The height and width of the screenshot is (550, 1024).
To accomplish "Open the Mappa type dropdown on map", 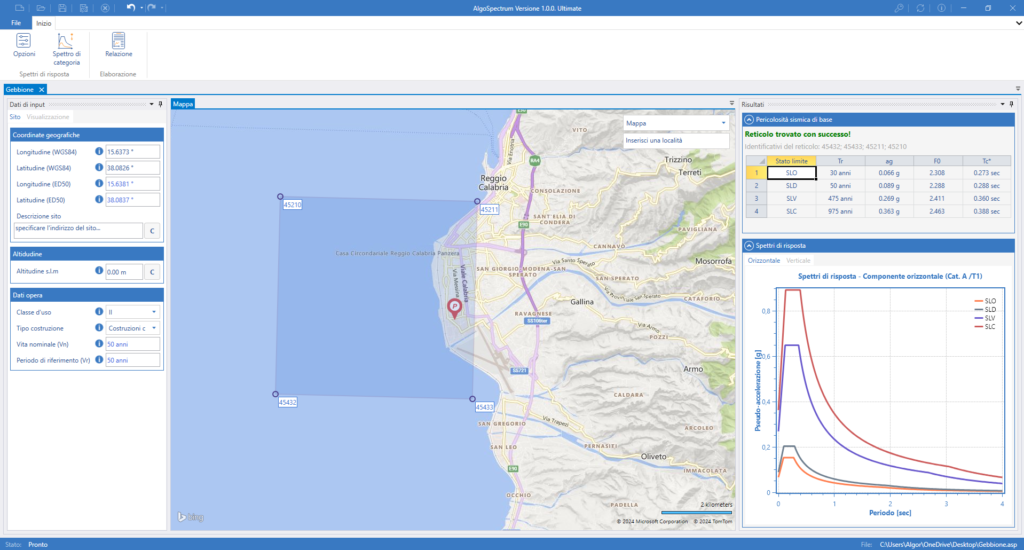I will [x=723, y=123].
